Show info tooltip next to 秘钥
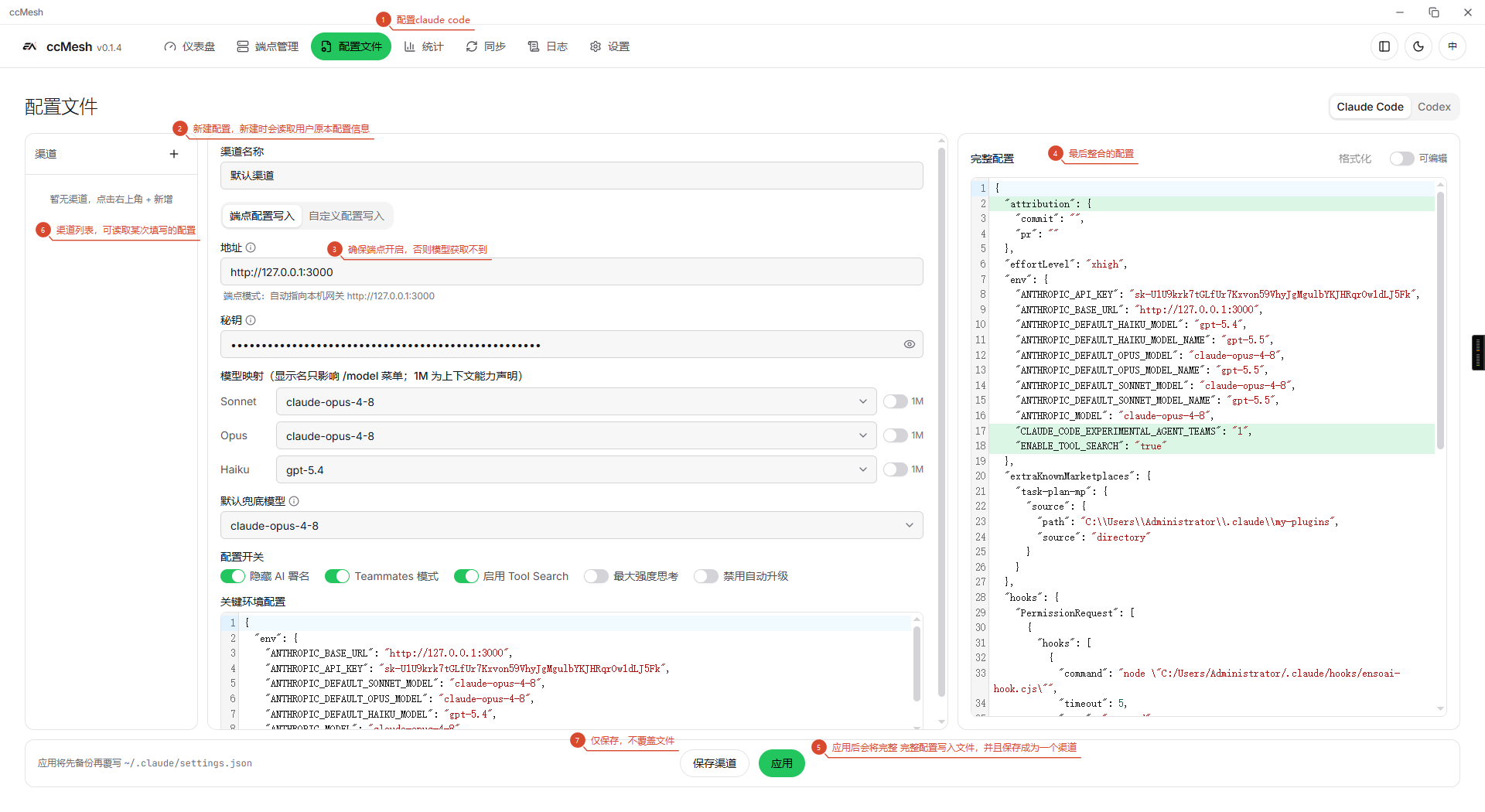Viewport: 1485px width, 812px height. (x=251, y=320)
